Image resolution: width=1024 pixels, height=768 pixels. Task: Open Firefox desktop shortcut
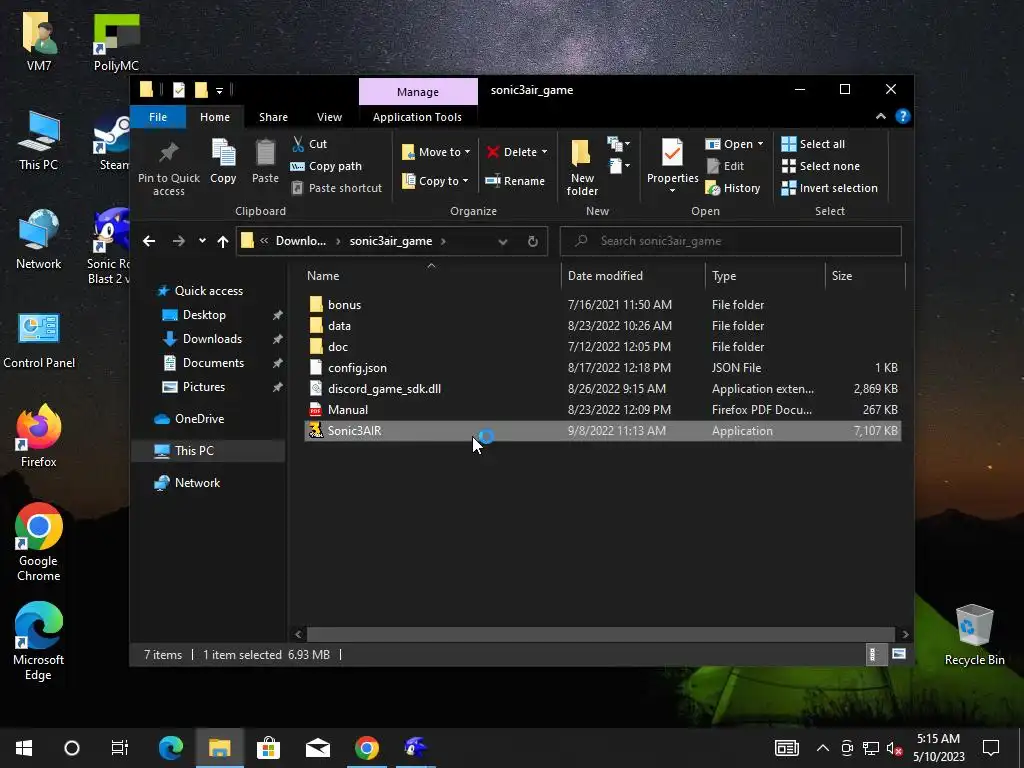tap(39, 436)
